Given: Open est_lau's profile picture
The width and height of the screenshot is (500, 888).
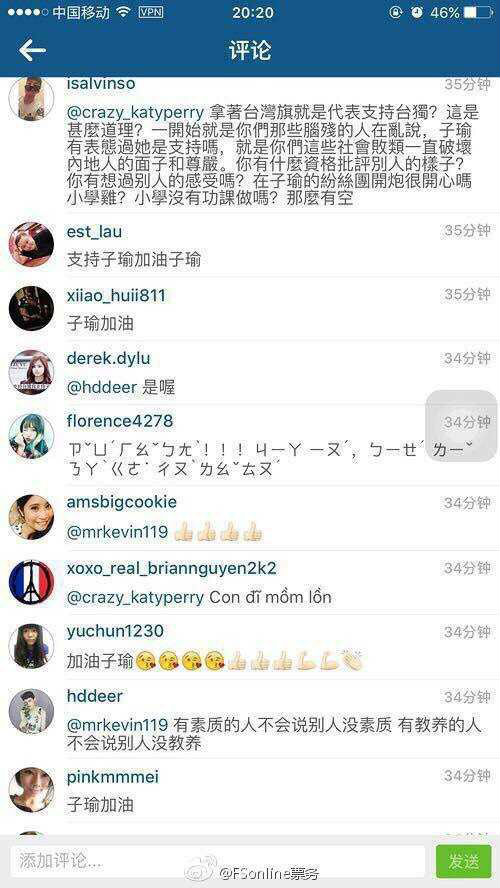Looking at the screenshot, I should click(31, 244).
